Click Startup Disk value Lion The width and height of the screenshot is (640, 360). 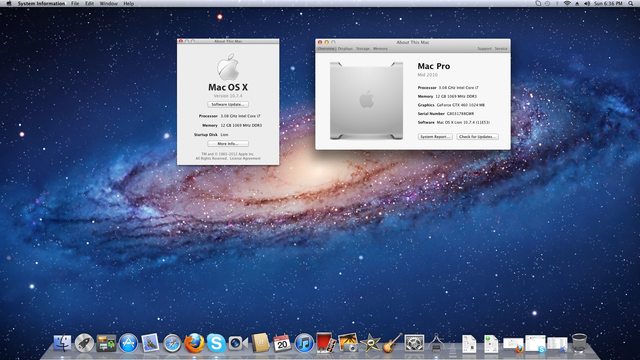[224, 135]
